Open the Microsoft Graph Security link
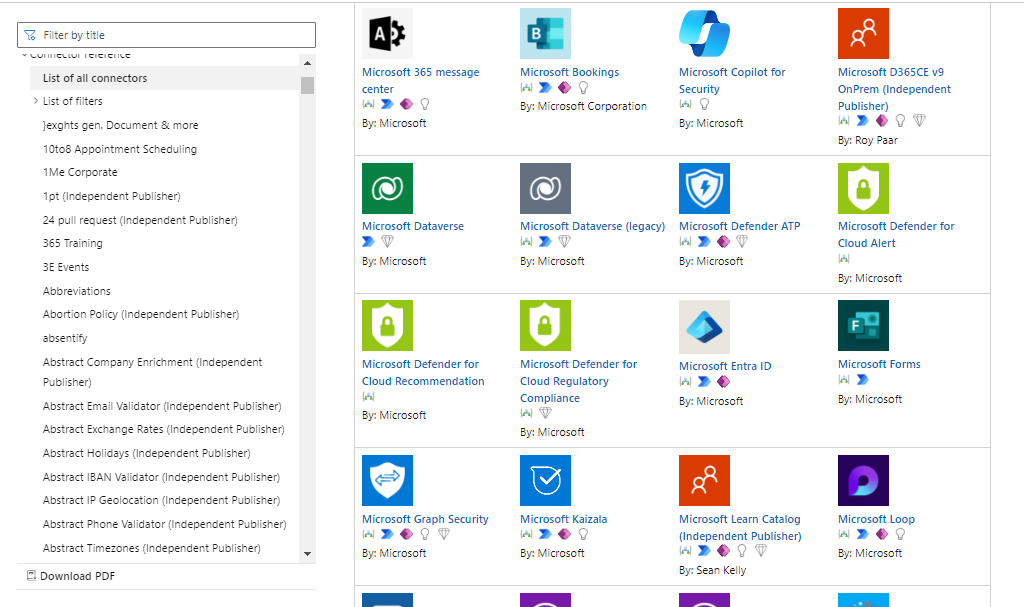Screen dimensions: 1024x607 [x=425, y=519]
